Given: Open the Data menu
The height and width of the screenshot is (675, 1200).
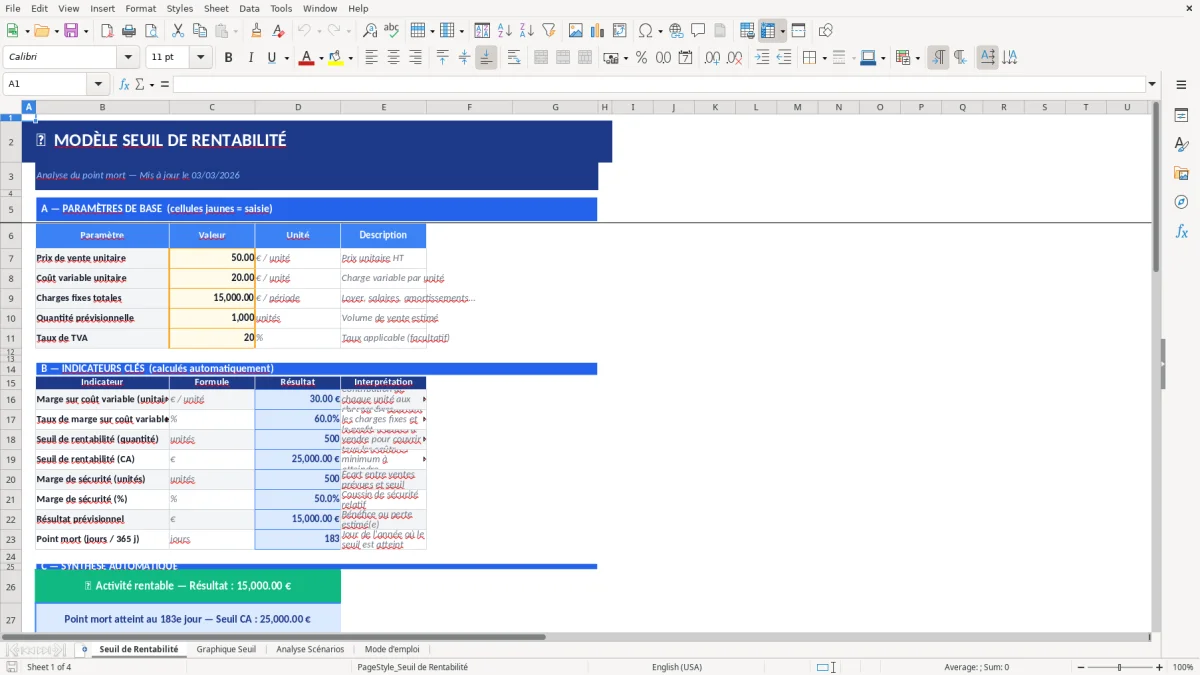Looking at the screenshot, I should click(249, 8).
